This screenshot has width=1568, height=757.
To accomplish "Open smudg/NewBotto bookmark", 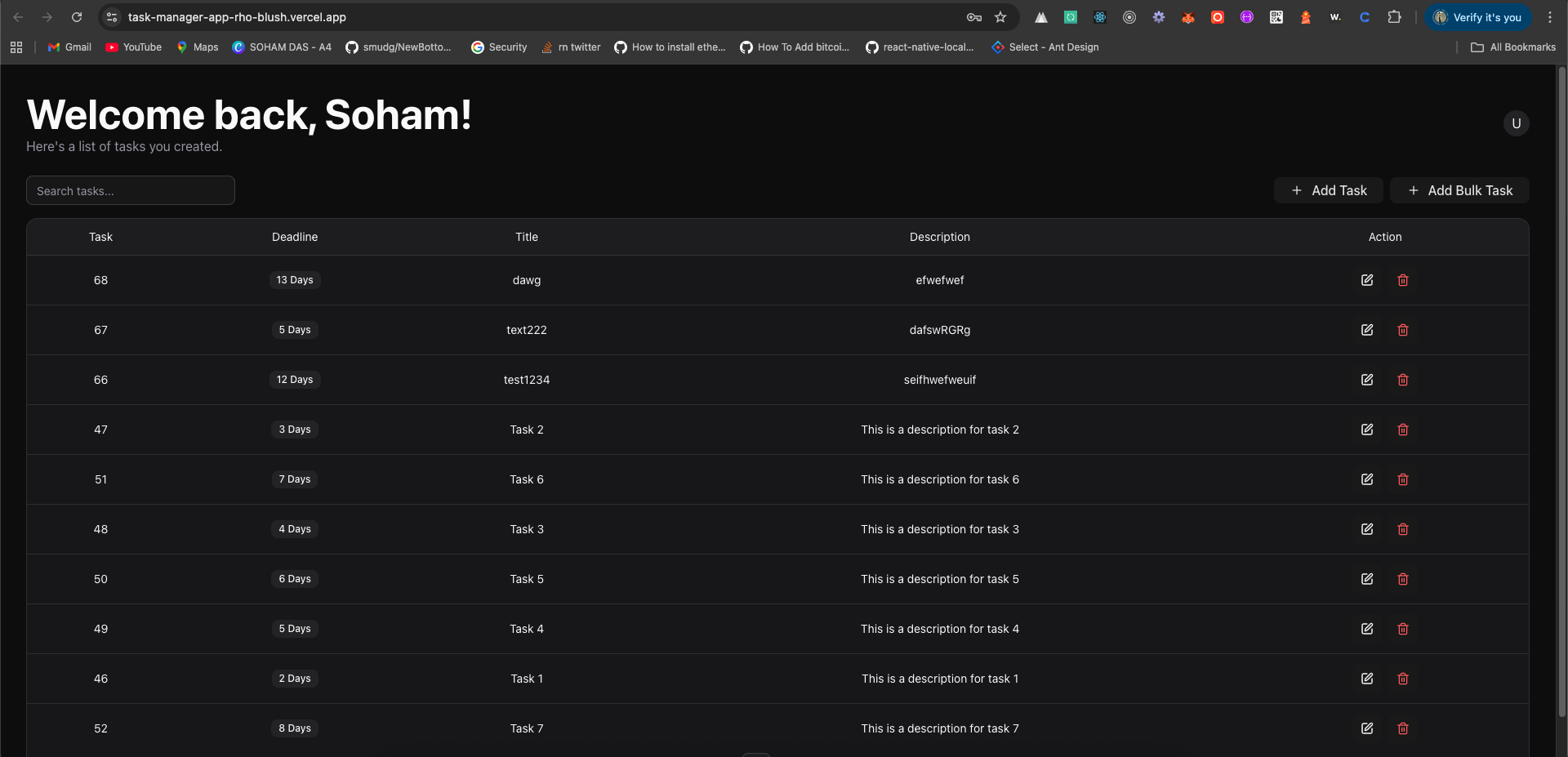I will (x=398, y=47).
